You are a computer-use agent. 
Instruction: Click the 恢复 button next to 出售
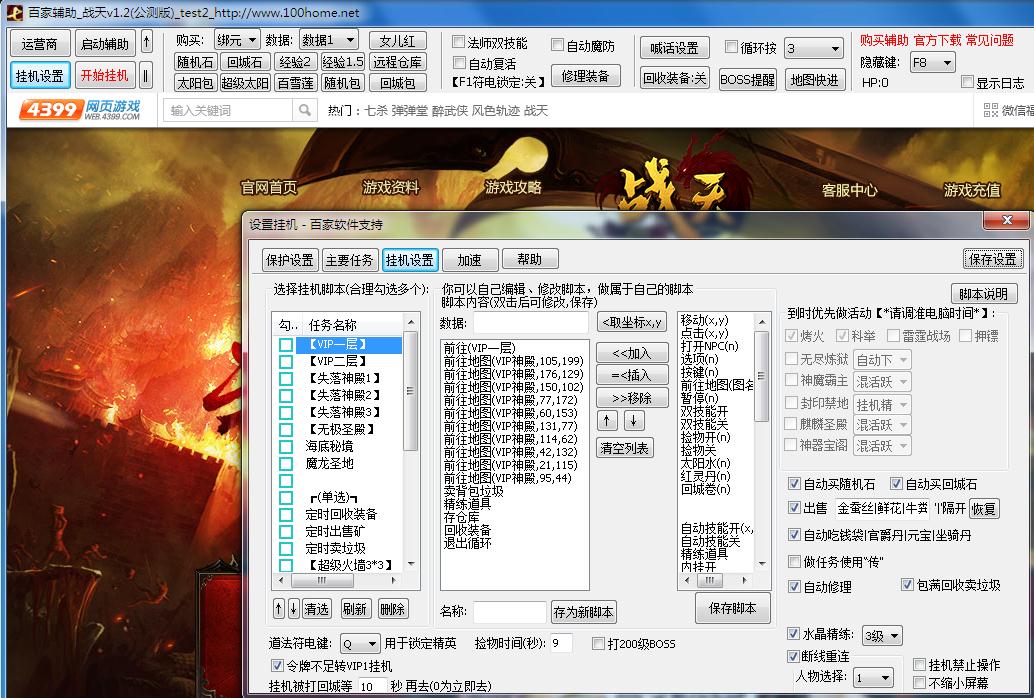coord(983,509)
